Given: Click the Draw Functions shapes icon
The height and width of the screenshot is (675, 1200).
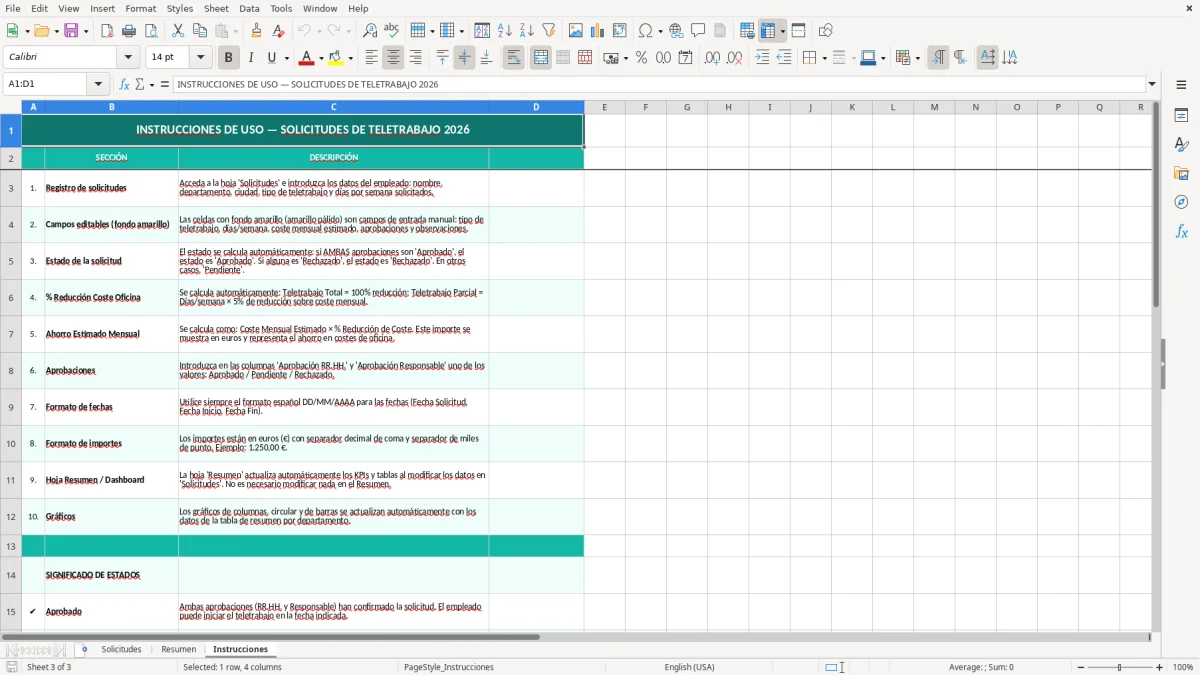Looking at the screenshot, I should [x=825, y=31].
